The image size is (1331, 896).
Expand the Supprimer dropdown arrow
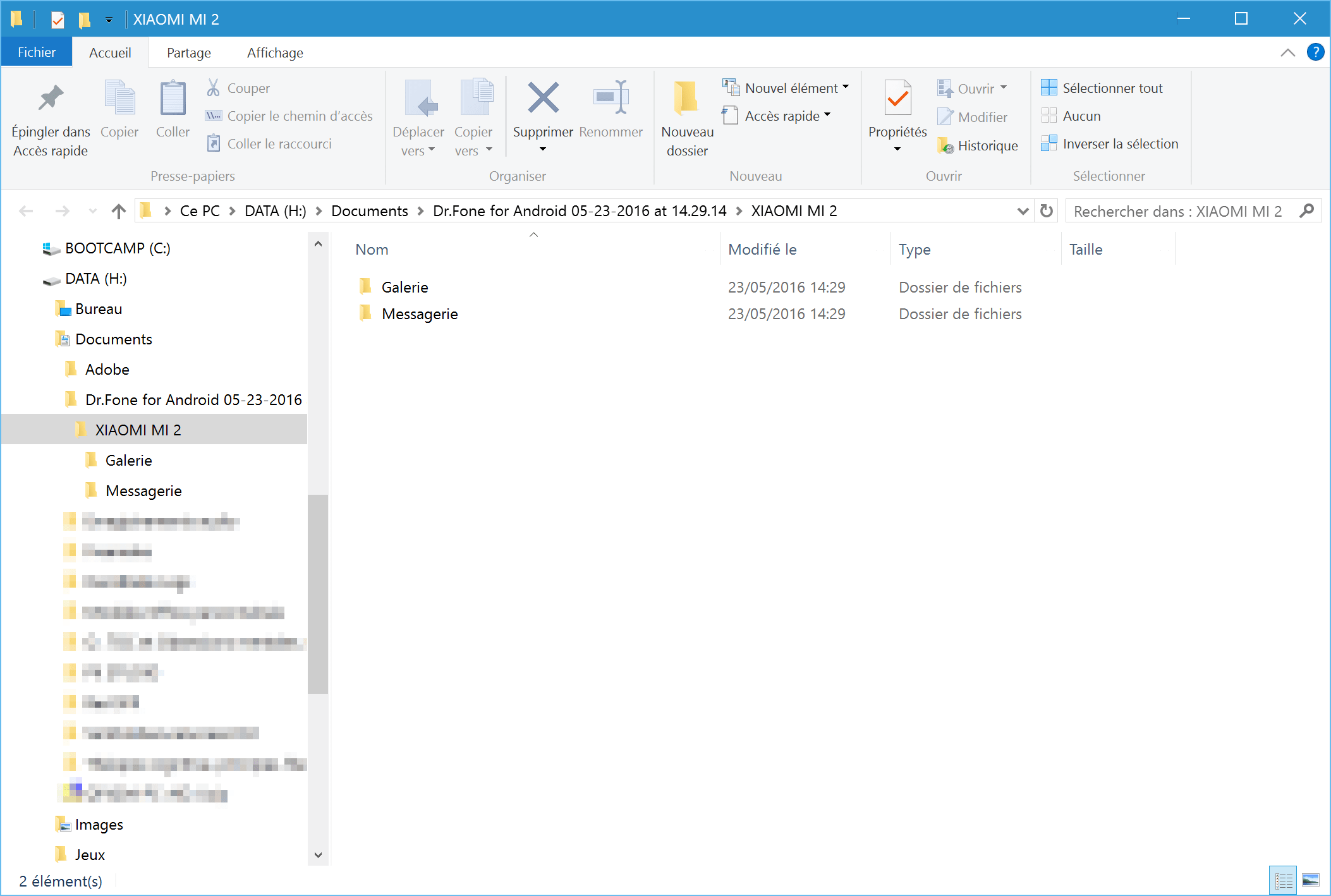543,149
